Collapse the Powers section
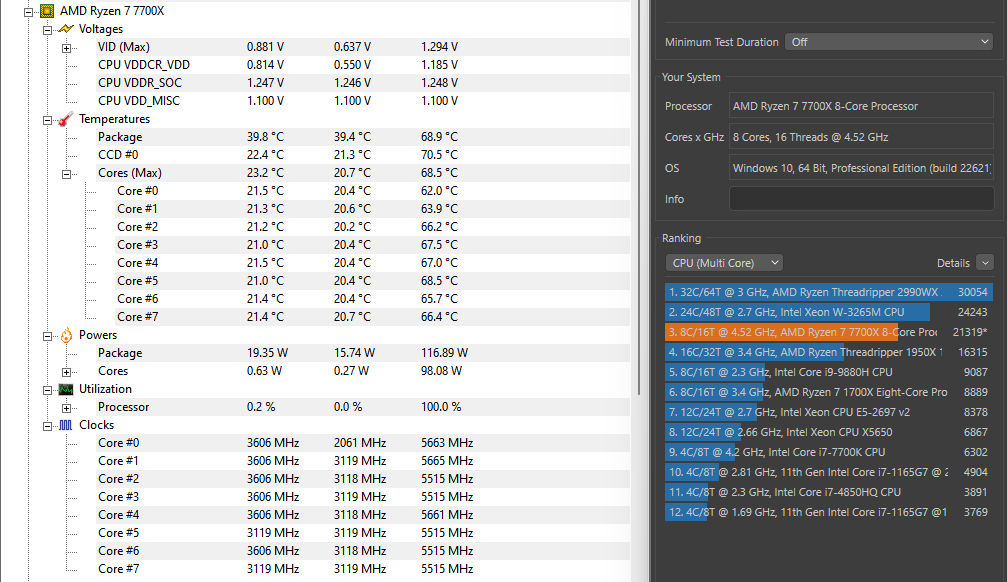This screenshot has height=582, width=1007. click(48, 336)
